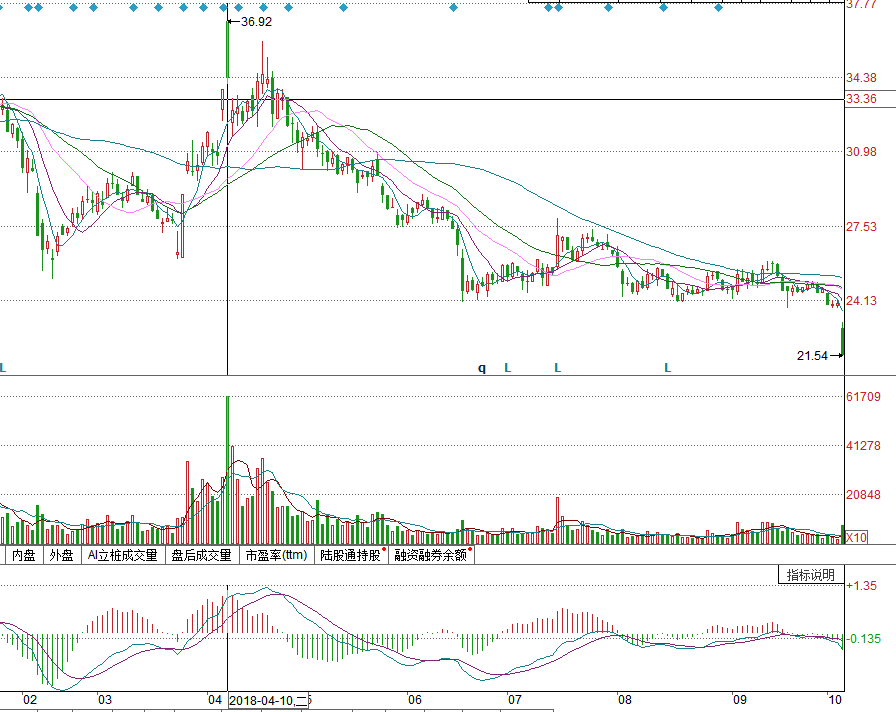Click the first blue diamond marker at top left
Image resolution: width=896 pixels, height=712 pixels.
click(28, 7)
